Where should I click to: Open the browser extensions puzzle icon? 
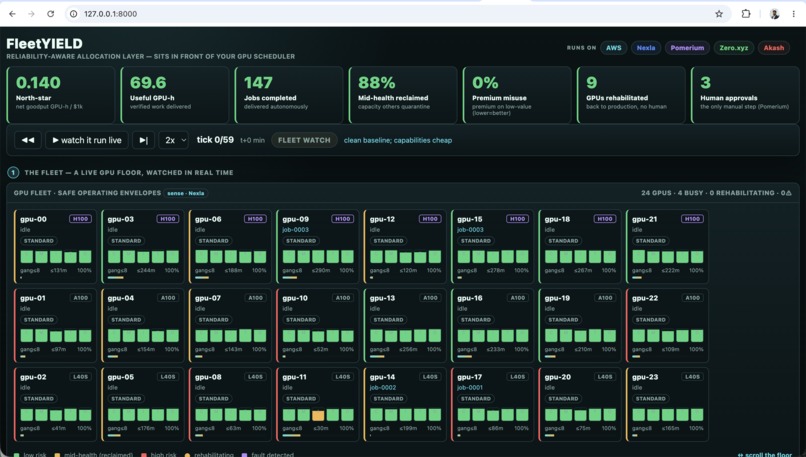coord(746,14)
